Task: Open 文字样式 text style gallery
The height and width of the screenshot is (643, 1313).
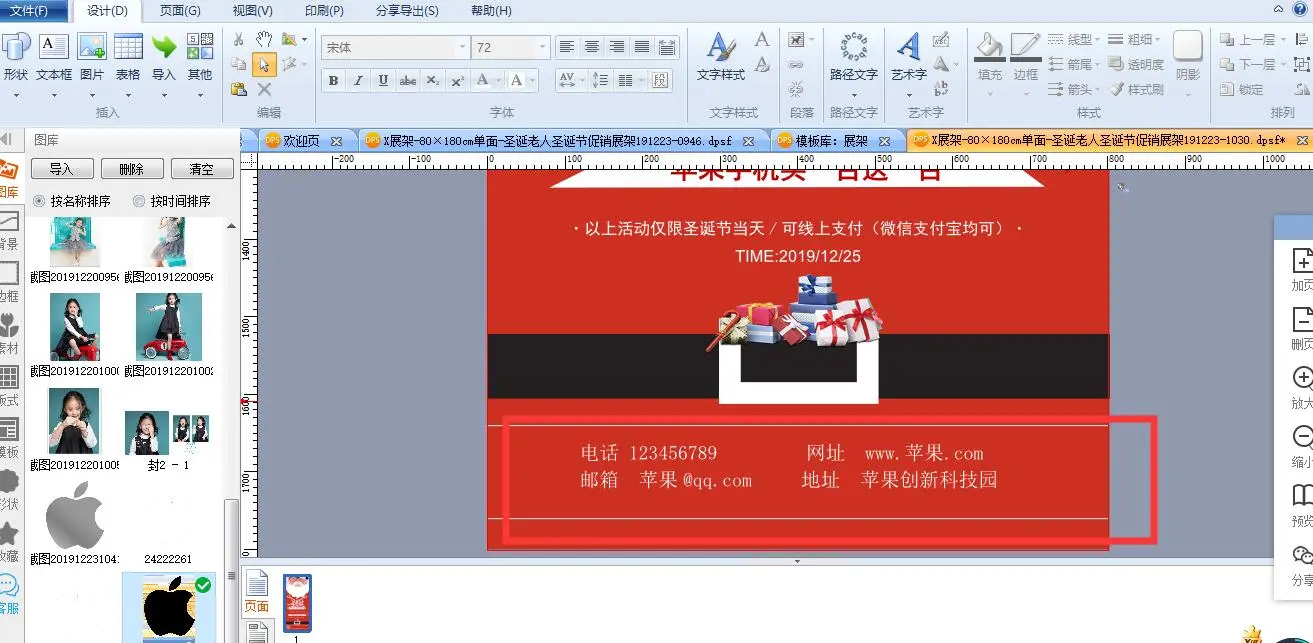Action: click(721, 57)
